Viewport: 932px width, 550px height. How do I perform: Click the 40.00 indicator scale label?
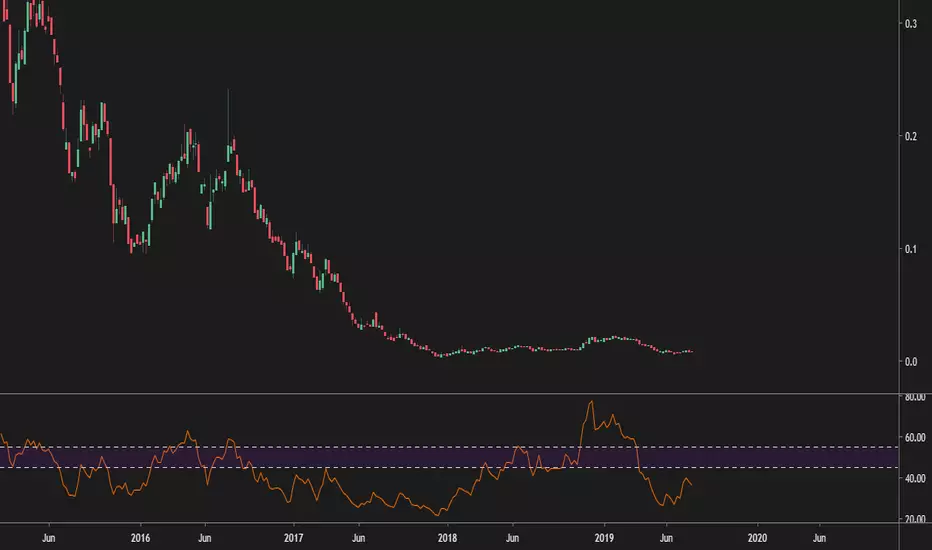(x=915, y=479)
